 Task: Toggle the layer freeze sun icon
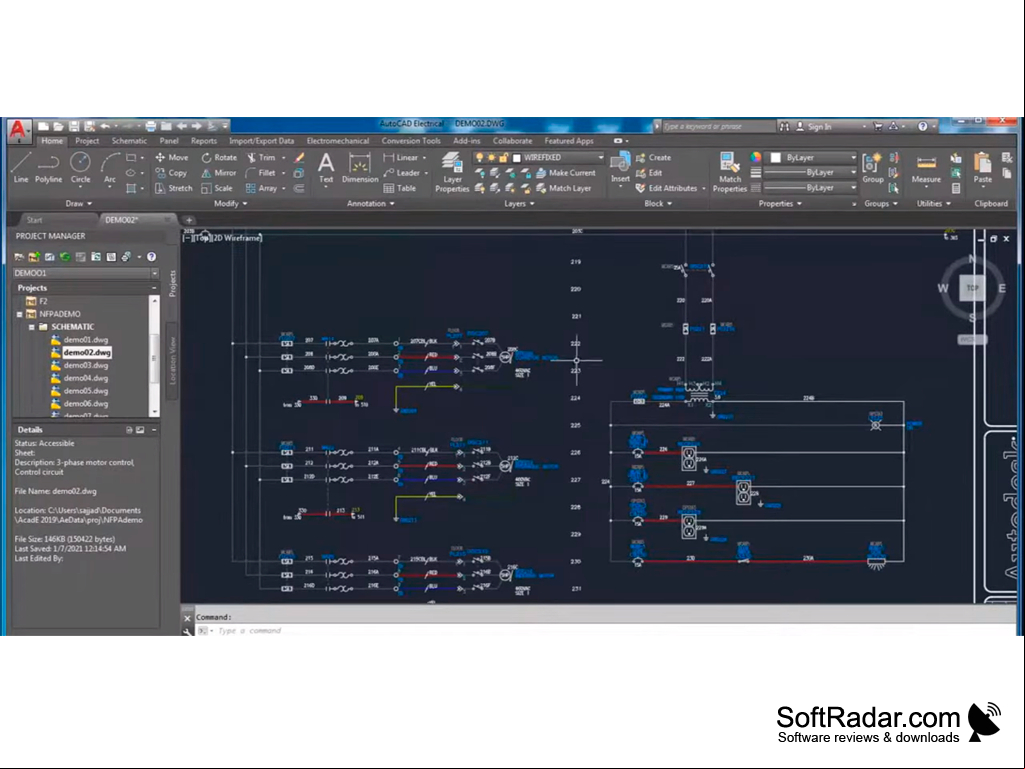click(x=491, y=158)
